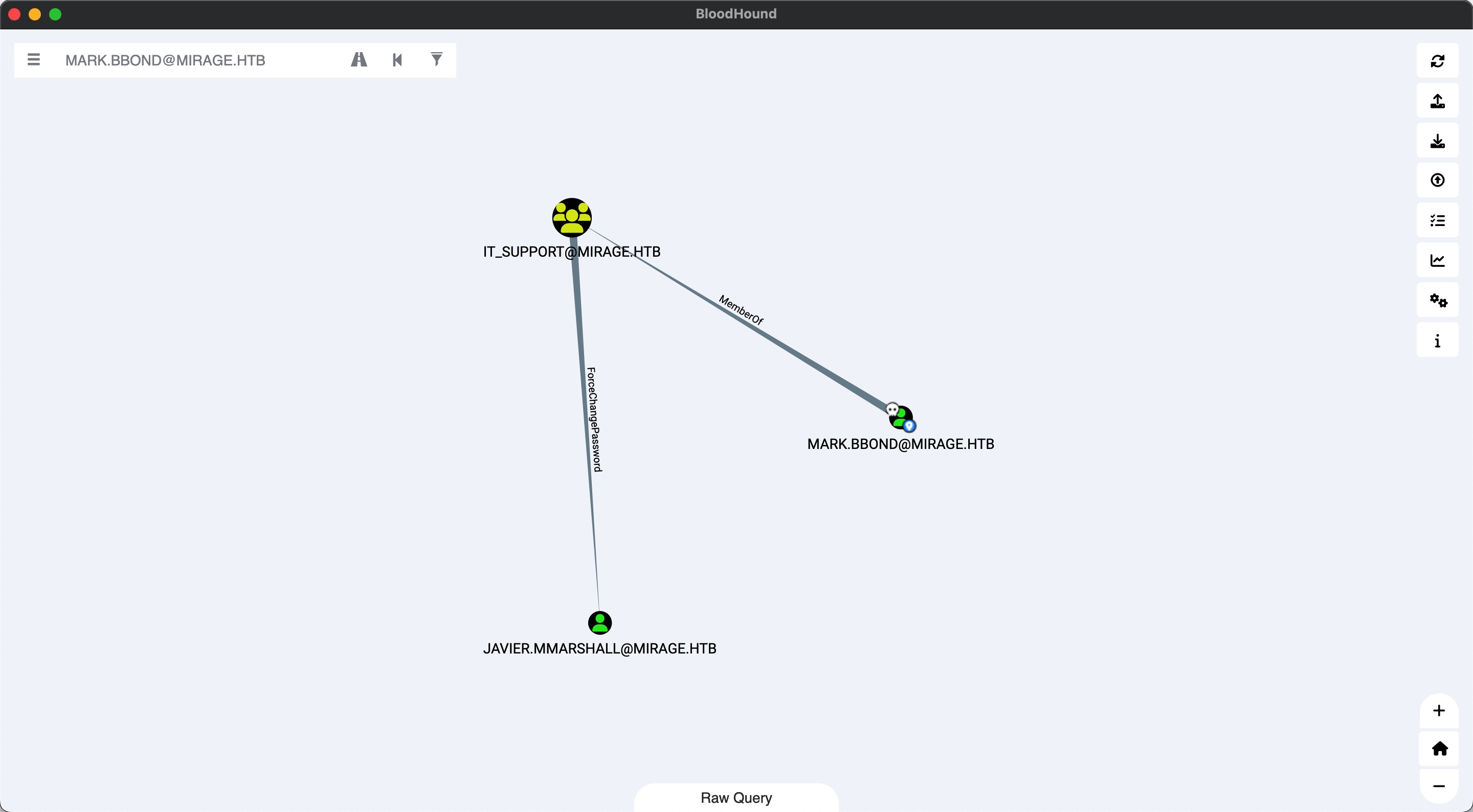This screenshot has width=1473, height=812.
Task: Select the IT_SUPPORT group node
Action: coord(571,218)
